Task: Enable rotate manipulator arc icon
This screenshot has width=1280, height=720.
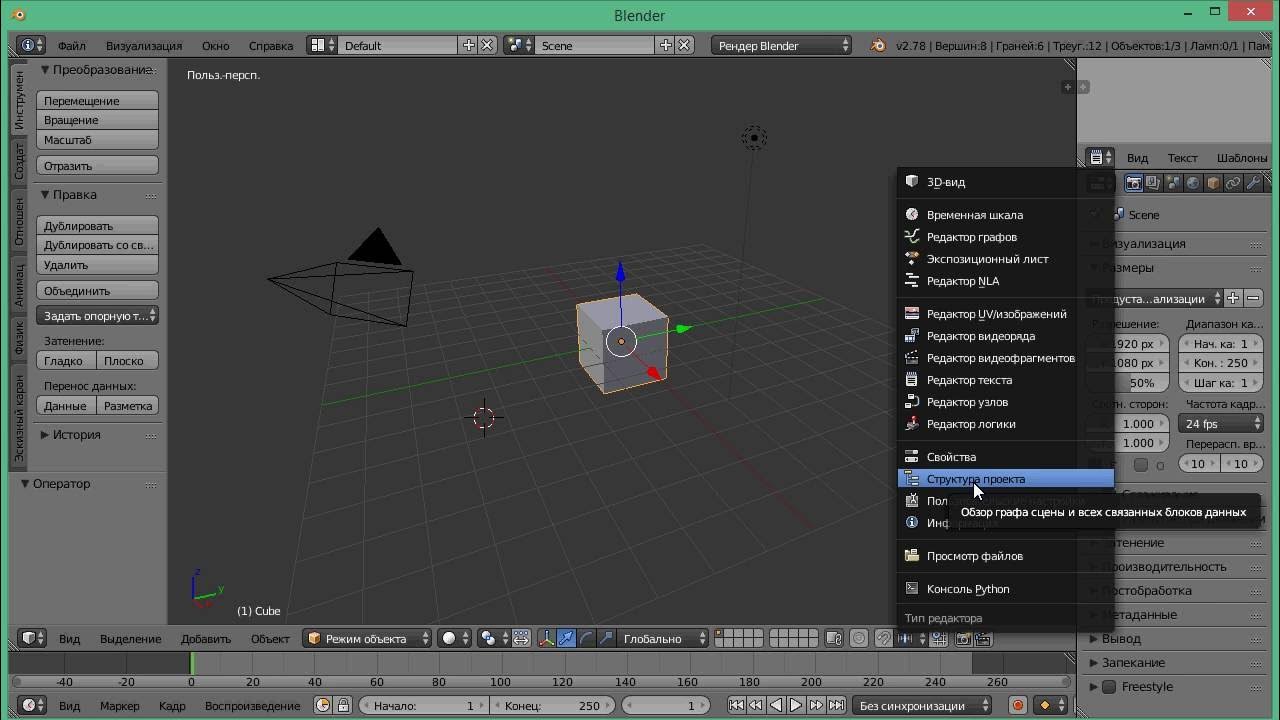Action: [x=586, y=639]
